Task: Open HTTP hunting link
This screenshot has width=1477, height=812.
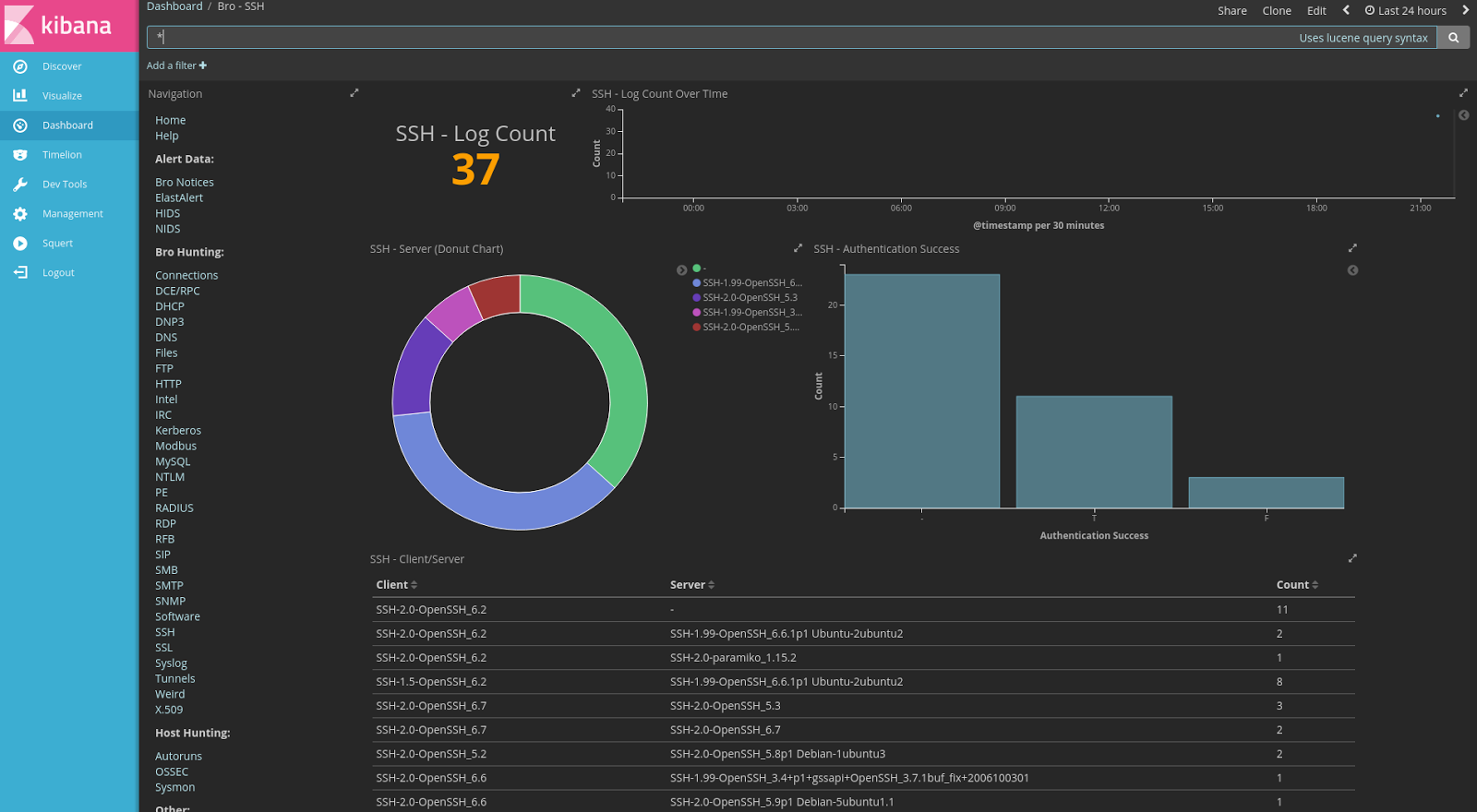Action: coord(168,385)
